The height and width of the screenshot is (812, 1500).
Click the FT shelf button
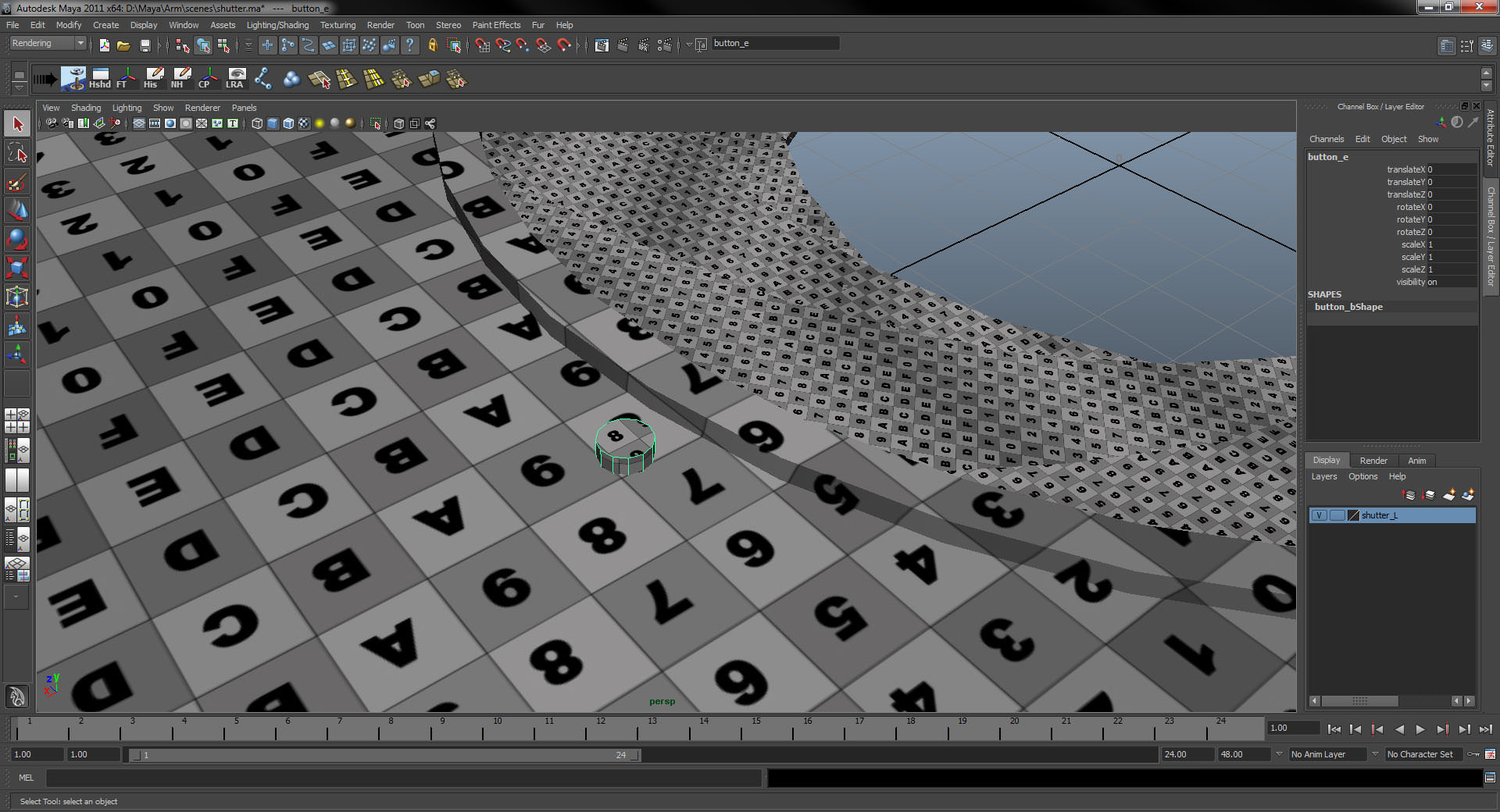point(126,78)
